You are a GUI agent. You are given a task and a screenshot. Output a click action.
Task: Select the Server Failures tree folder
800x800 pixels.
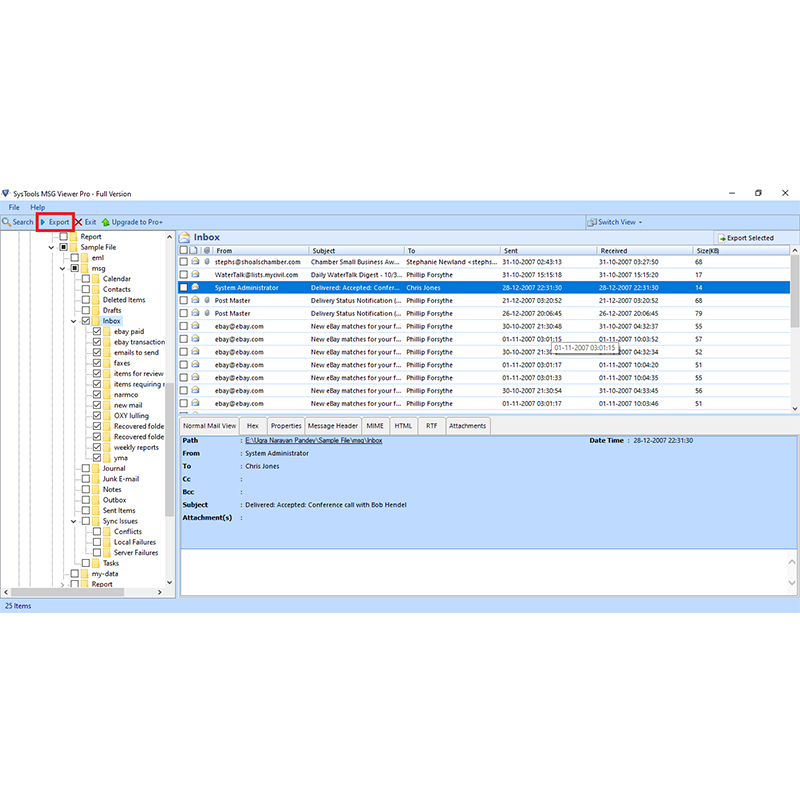click(136, 553)
